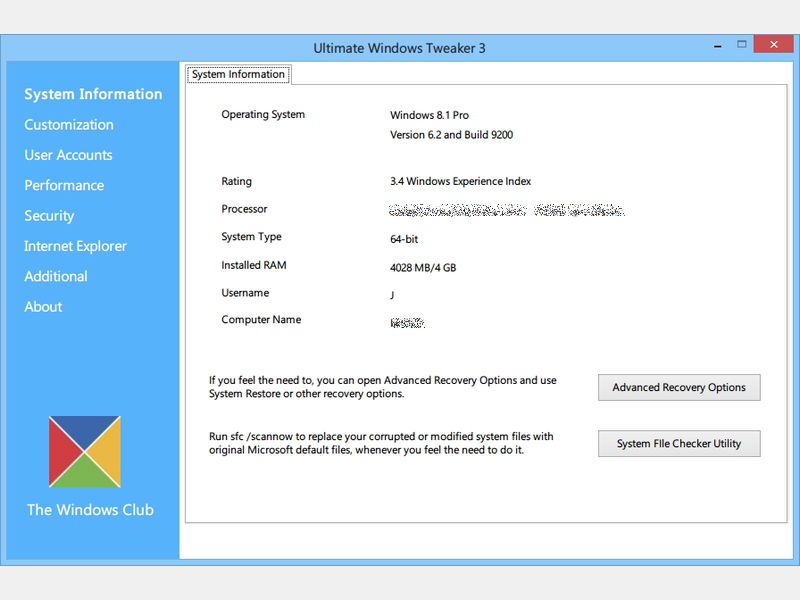The image size is (800, 600).
Task: Click the 'Windows 8.1 Pro' value
Action: coord(430,115)
